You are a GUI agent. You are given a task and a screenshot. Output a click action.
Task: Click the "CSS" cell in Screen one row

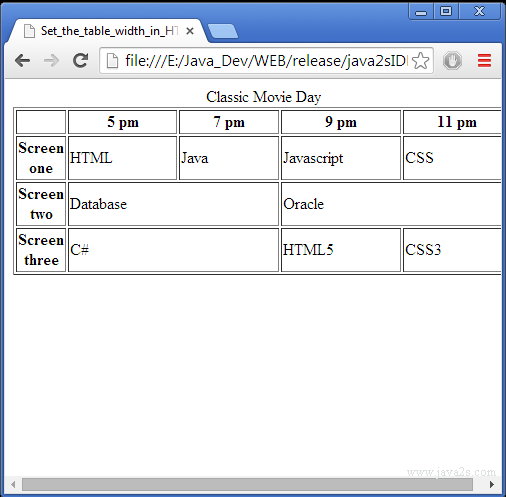[452, 158]
